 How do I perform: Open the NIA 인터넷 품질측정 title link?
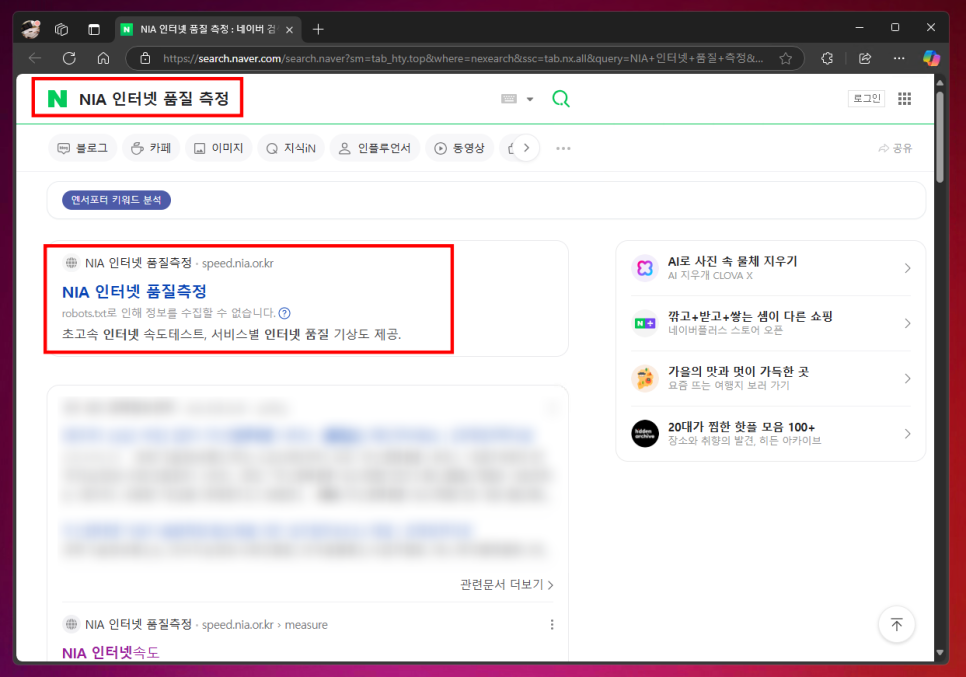pyautogui.click(x=134, y=291)
